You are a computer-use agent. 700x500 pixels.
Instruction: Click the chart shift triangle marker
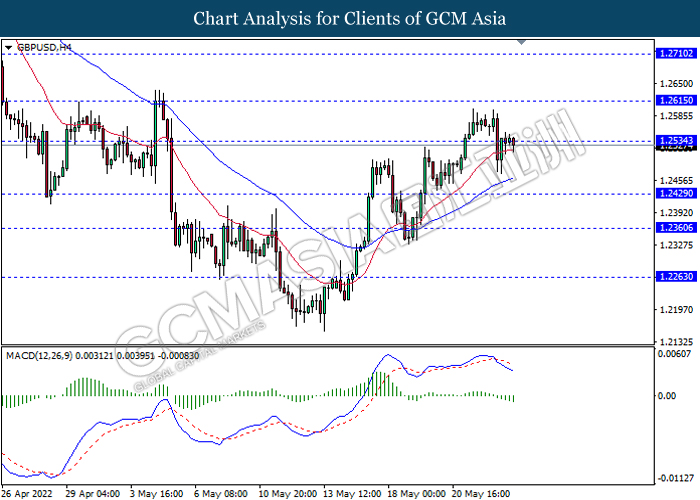521,42
